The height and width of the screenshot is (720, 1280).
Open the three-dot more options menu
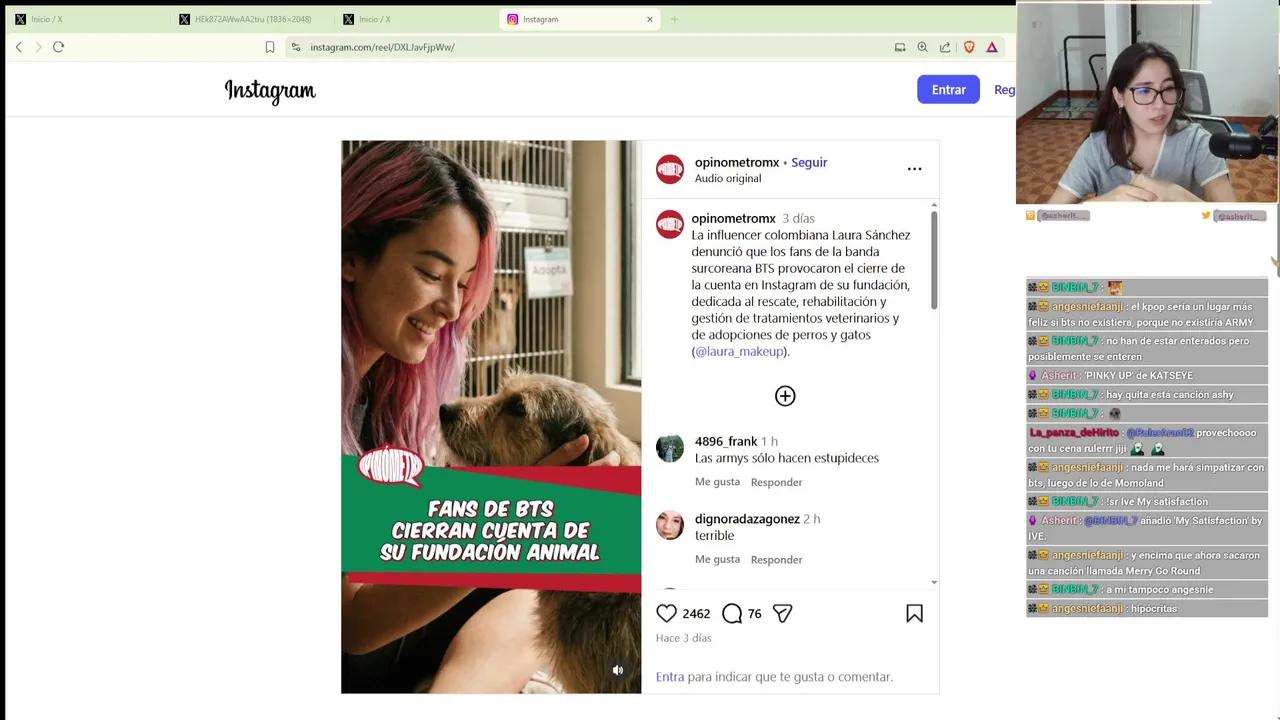click(914, 169)
